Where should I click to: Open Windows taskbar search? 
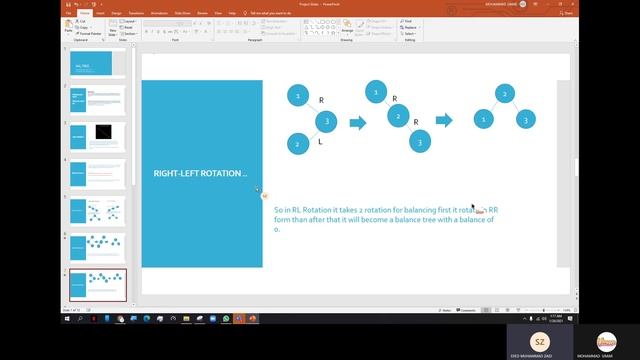[80, 319]
